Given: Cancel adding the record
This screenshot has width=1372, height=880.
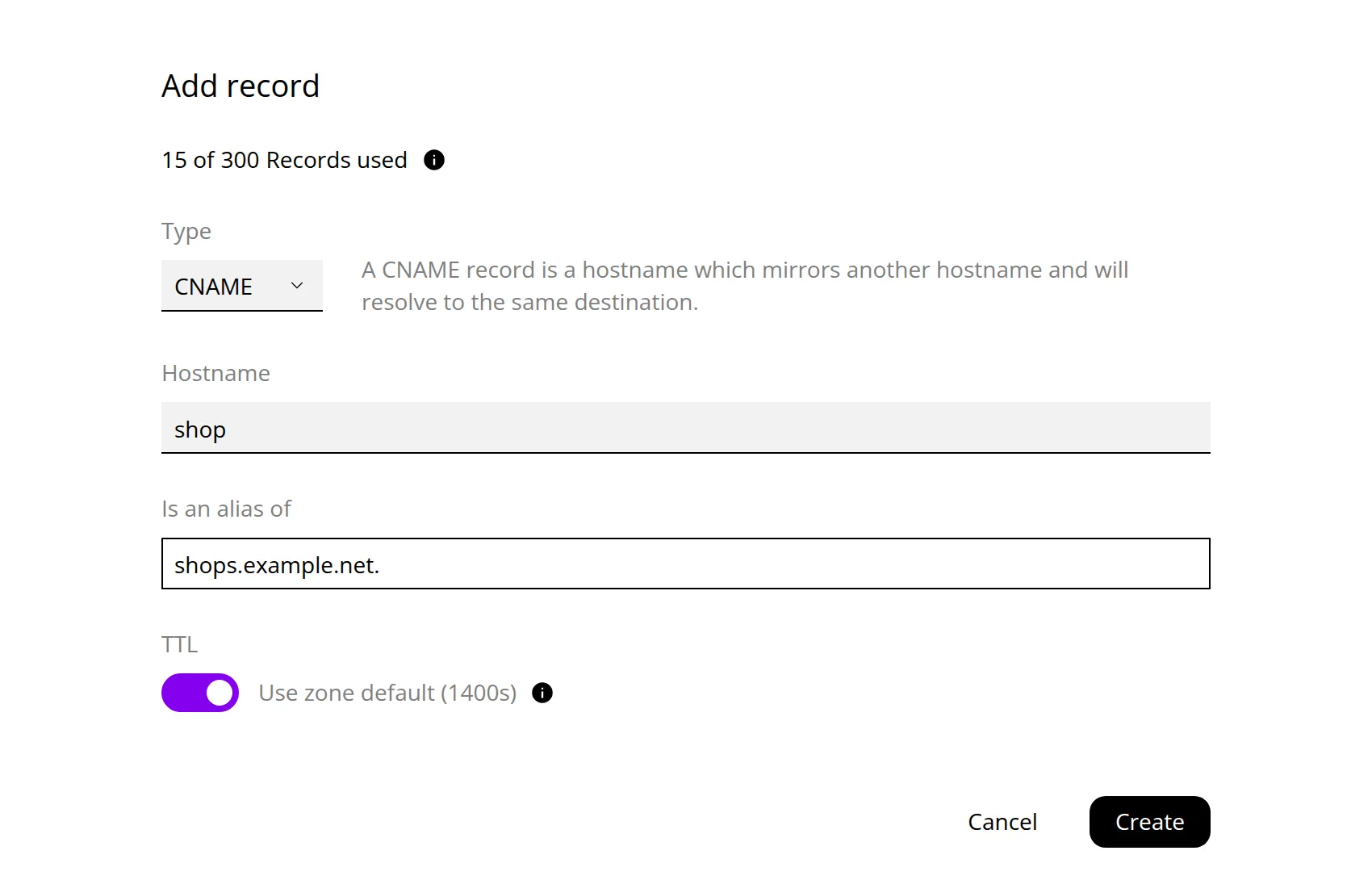Looking at the screenshot, I should tap(1002, 822).
